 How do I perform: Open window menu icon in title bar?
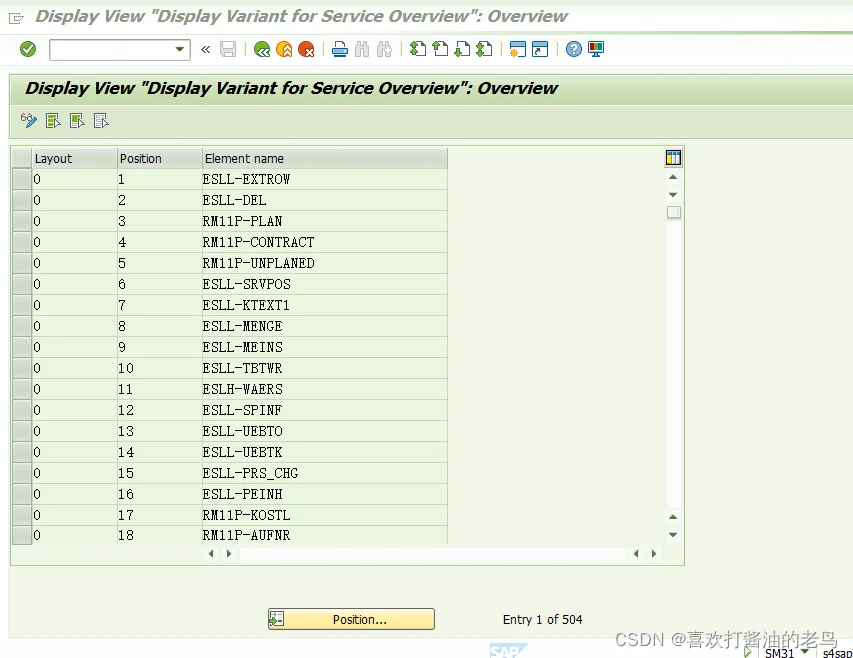click(x=16, y=18)
